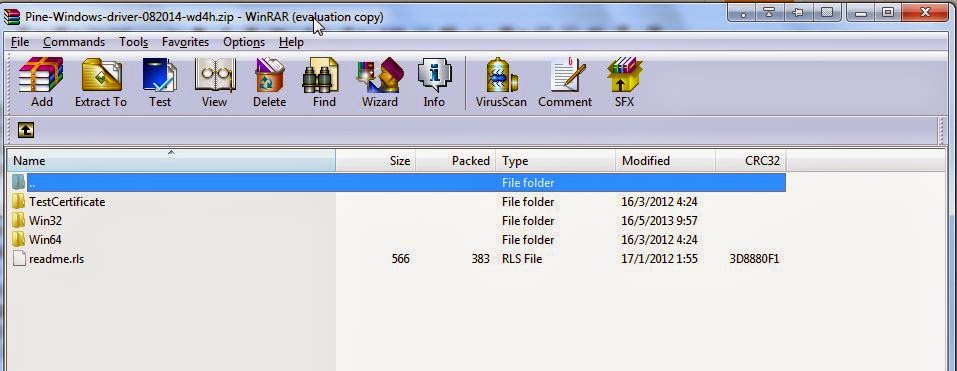Launch the Wizard tool
The width and height of the screenshot is (957, 371).
380,82
